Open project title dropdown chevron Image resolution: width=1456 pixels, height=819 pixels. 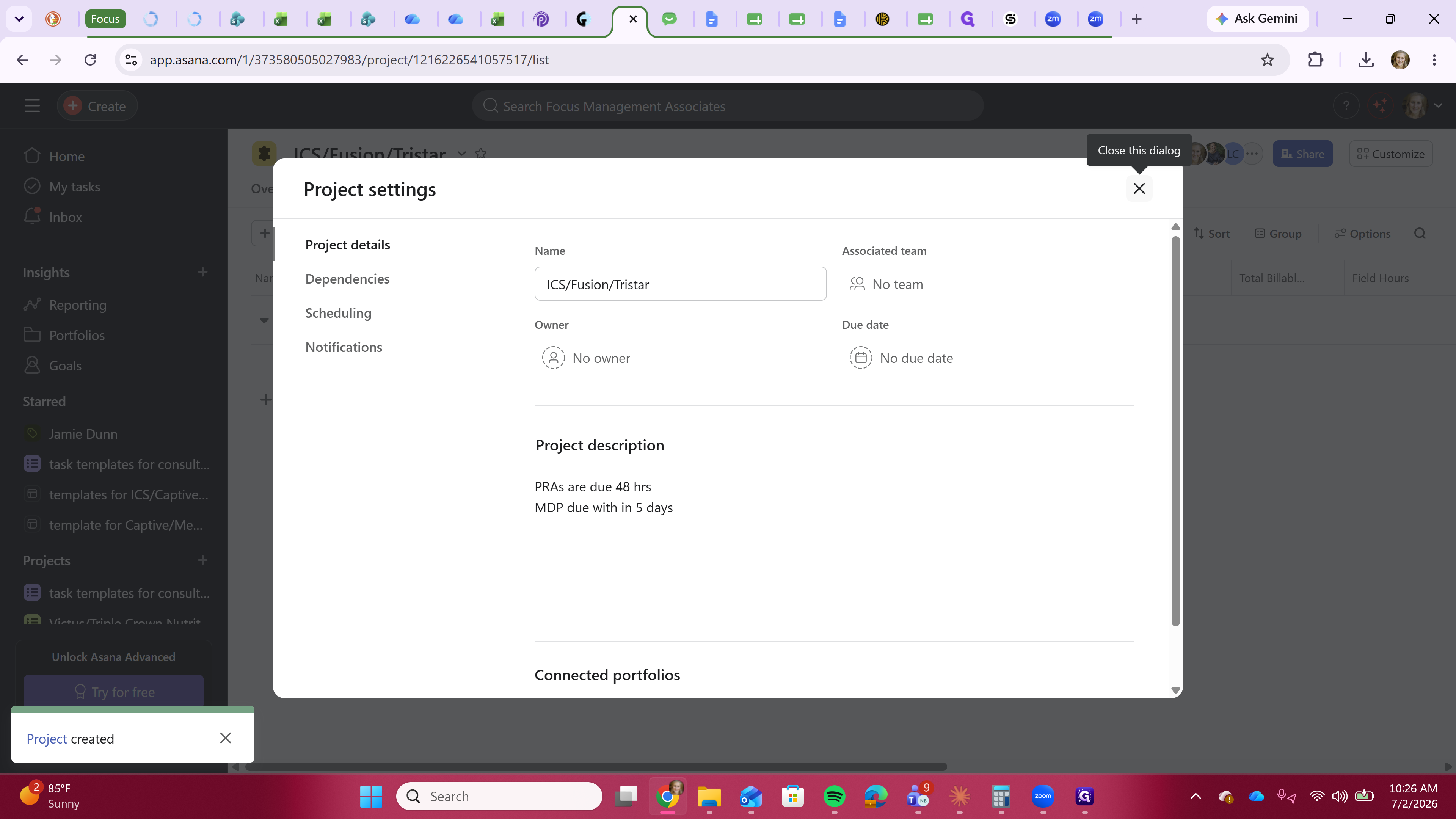(x=462, y=154)
